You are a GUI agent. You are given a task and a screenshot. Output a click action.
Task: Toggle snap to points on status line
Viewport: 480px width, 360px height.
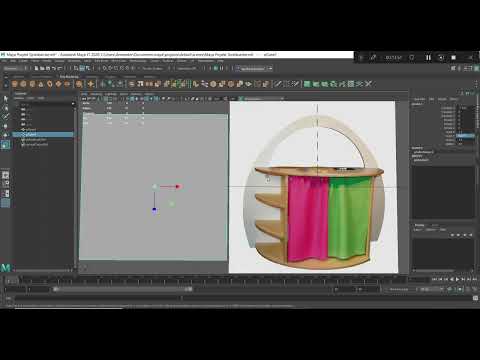[x=116, y=68]
